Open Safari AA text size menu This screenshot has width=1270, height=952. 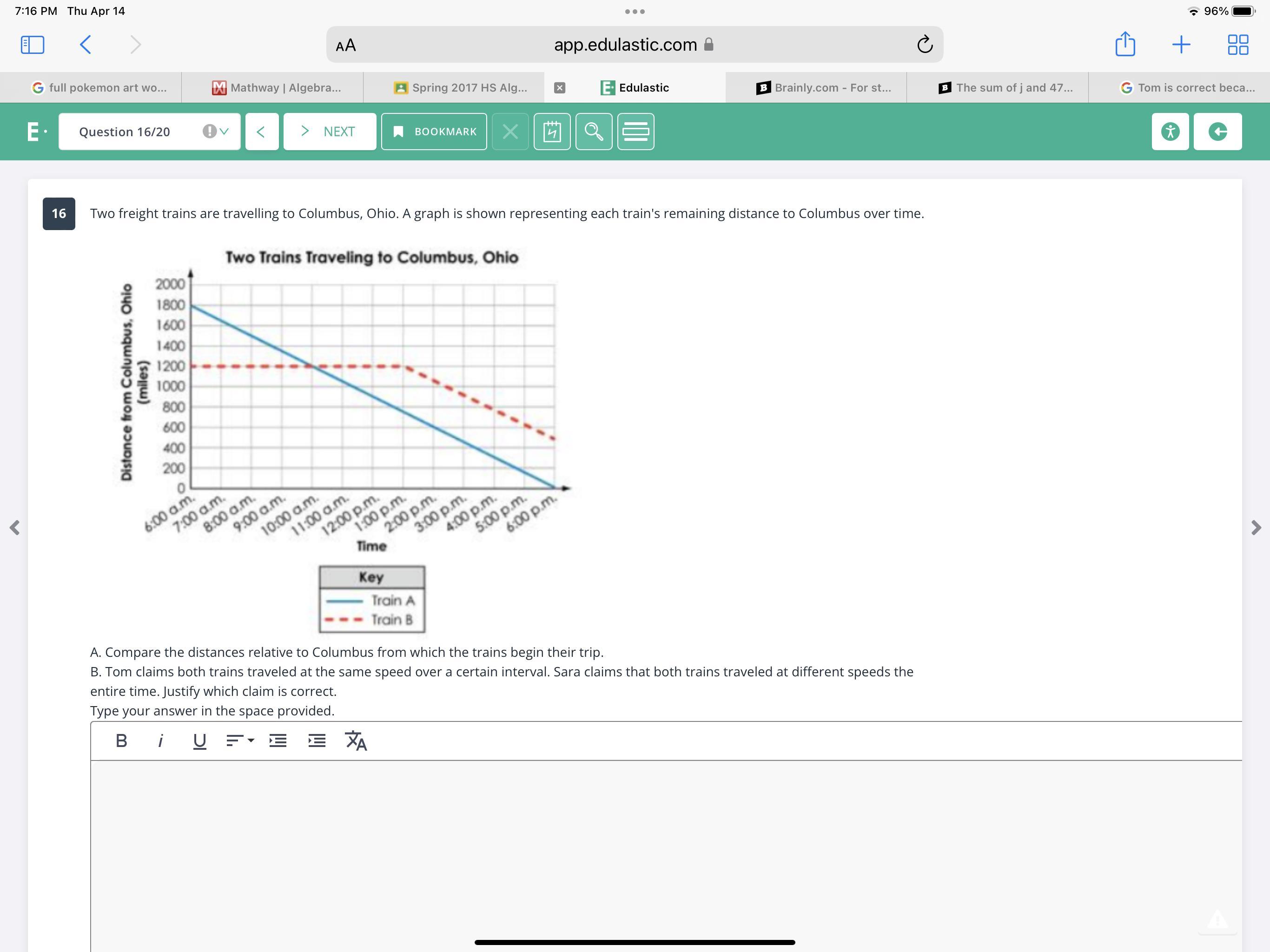(346, 46)
